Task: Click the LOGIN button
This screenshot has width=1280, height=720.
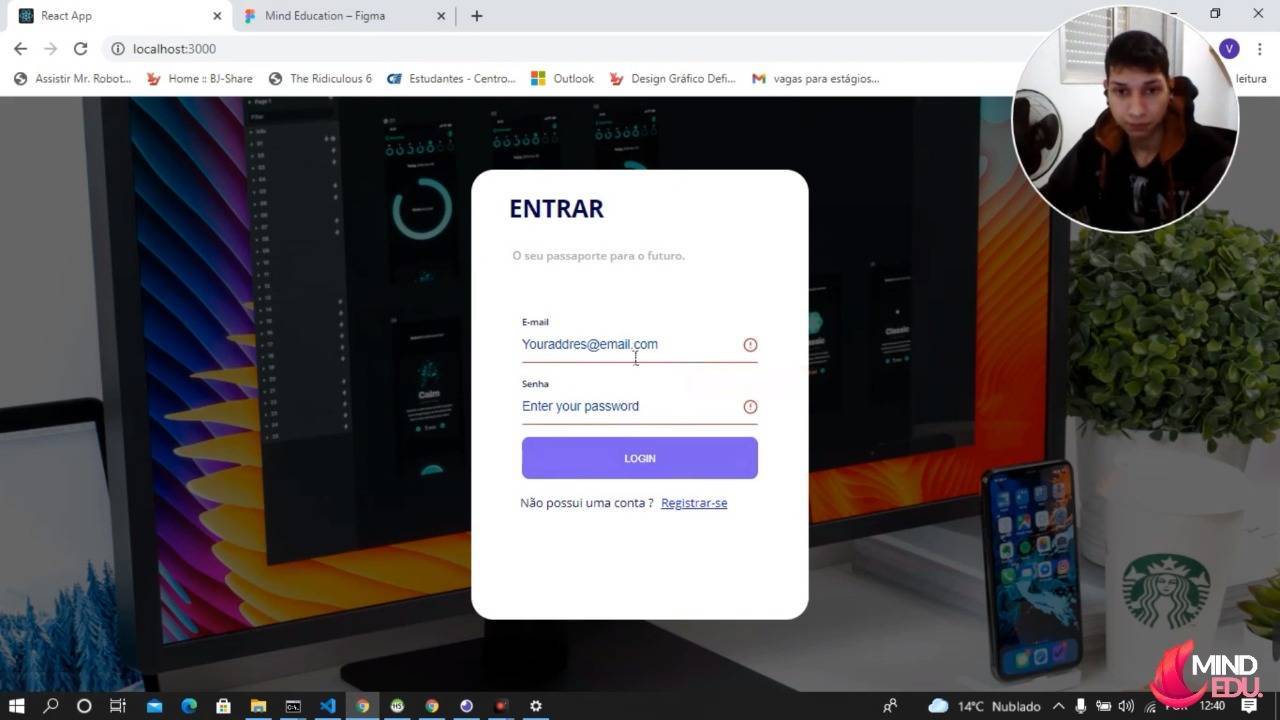Action: click(x=639, y=457)
